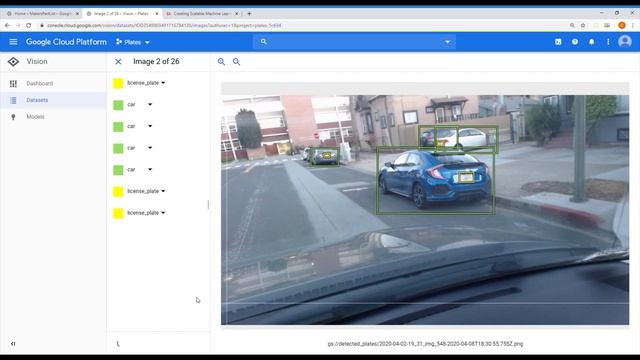Click the yellow swatch of the last license_plate
This screenshot has height=360, width=640.
tap(118, 213)
